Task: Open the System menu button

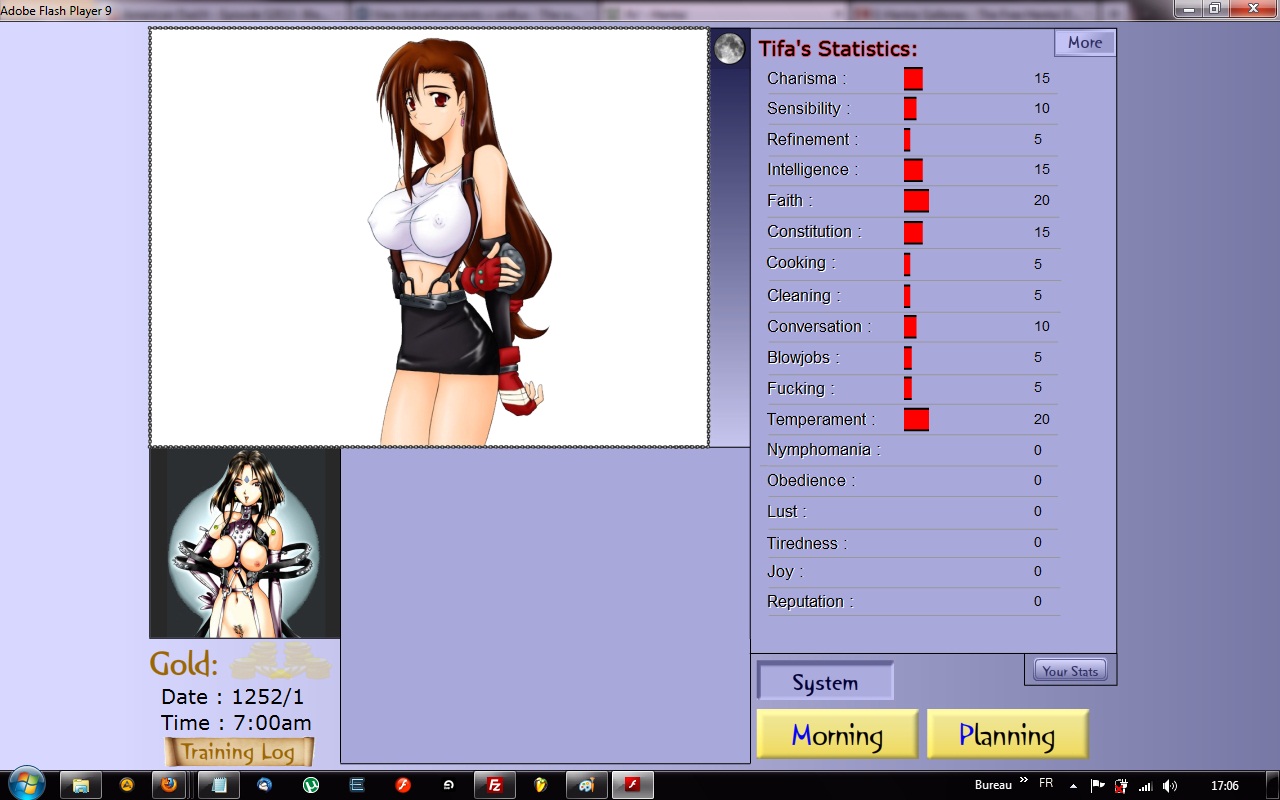Action: click(825, 682)
